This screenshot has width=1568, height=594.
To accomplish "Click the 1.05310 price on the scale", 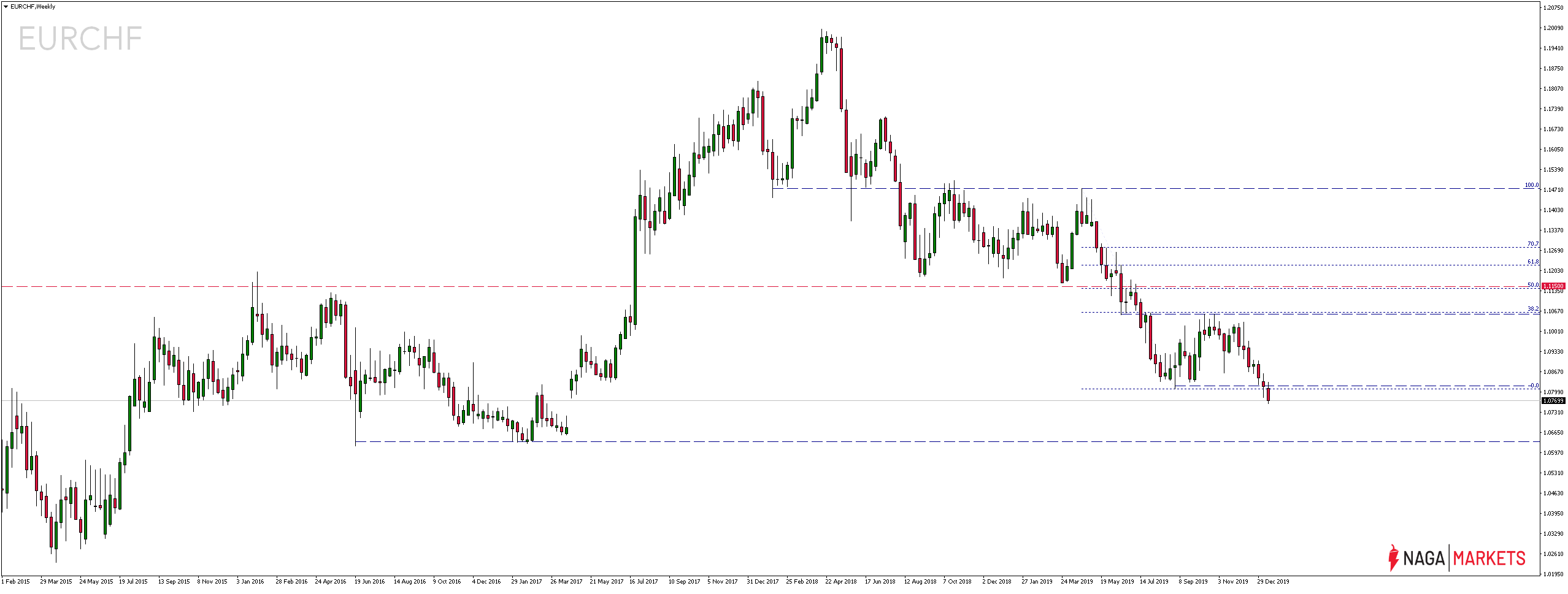I will click(1553, 473).
